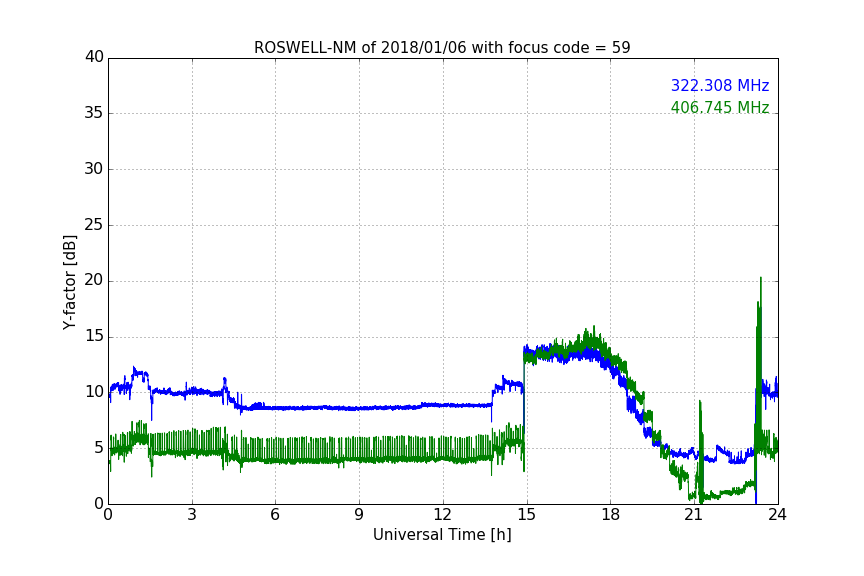The width and height of the screenshot is (864, 576).
Task: Click the y-axis tick label '20'
Action: click(x=94, y=281)
